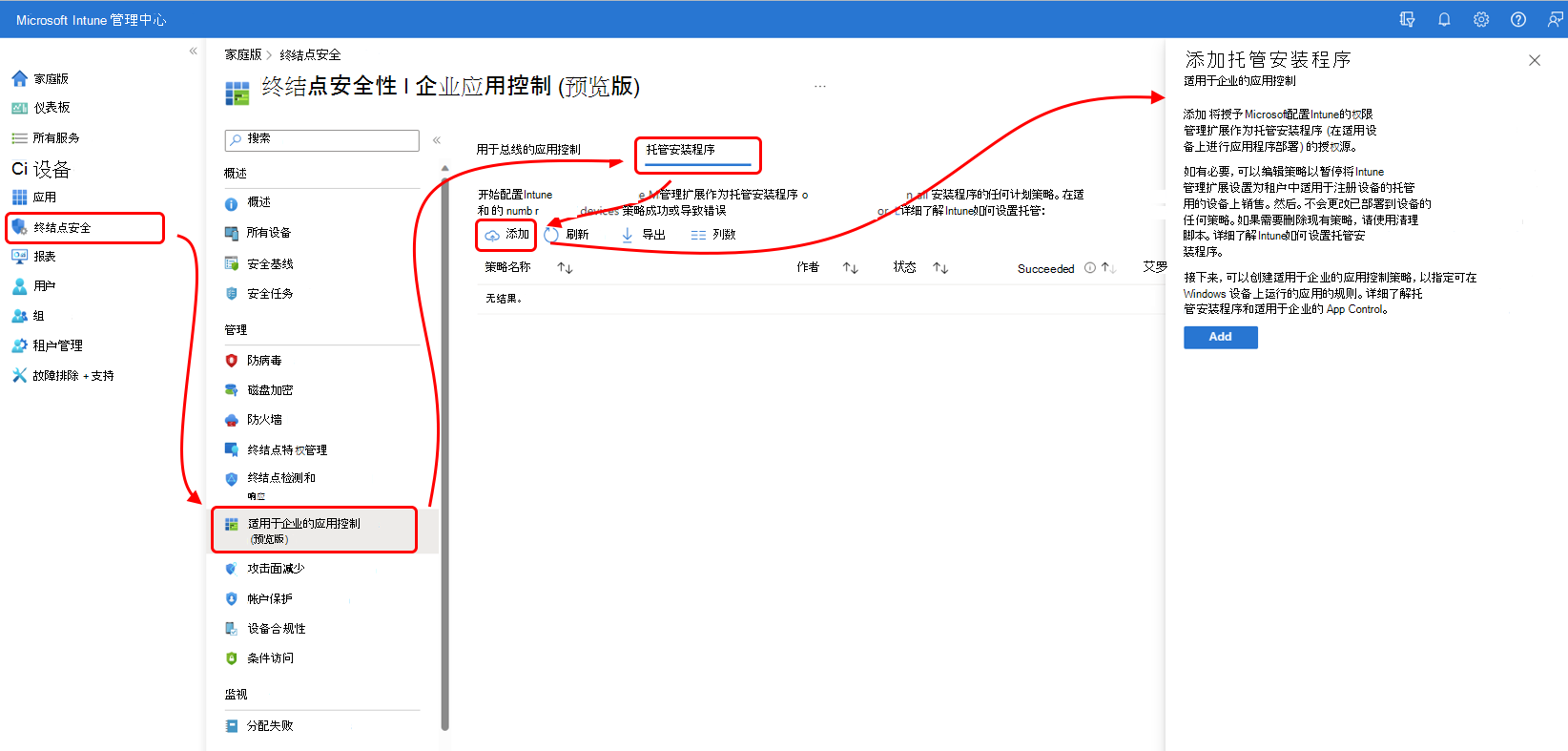The width and height of the screenshot is (1568, 751).
Task: Click the 添加 add button in the toolbar
Action: click(506, 235)
